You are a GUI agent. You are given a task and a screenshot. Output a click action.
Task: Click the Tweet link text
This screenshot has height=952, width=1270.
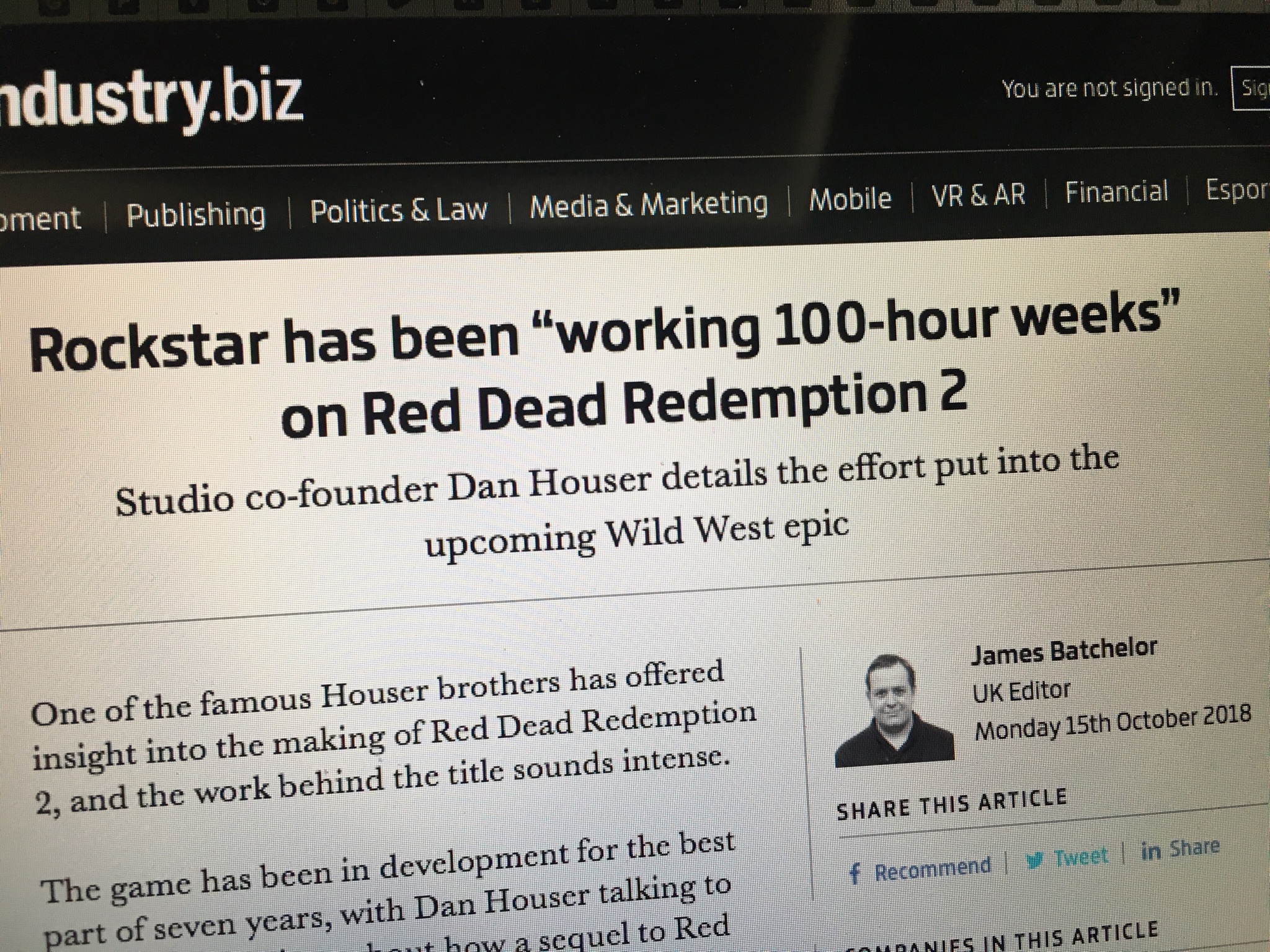pos(1081,857)
